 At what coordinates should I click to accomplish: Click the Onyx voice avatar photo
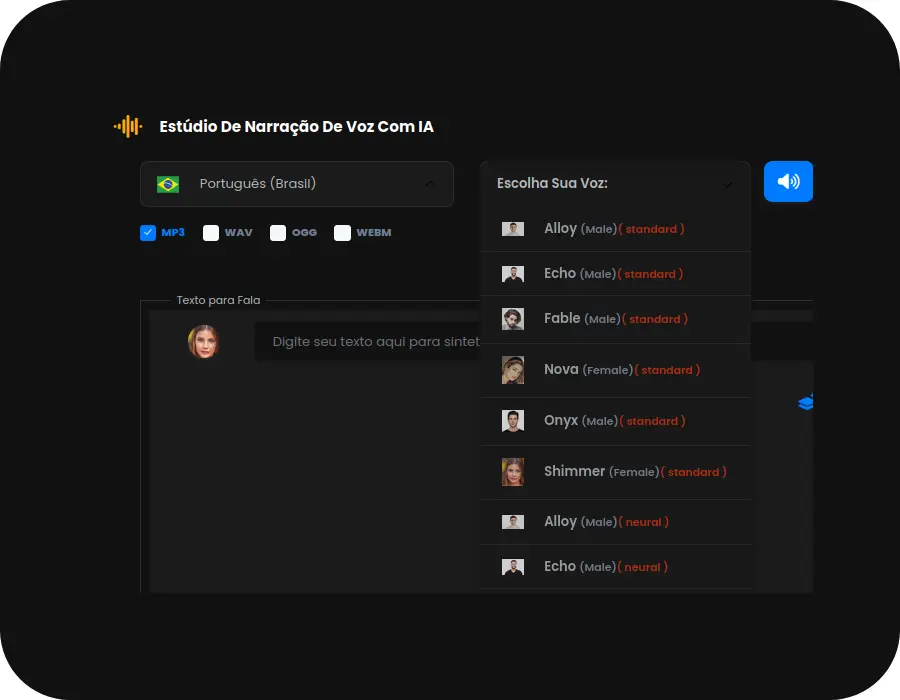pyautogui.click(x=513, y=421)
